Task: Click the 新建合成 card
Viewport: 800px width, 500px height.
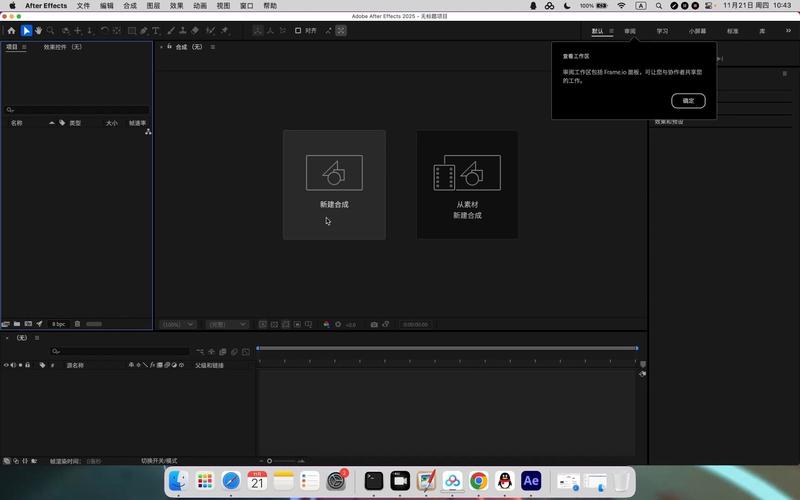Action: tap(334, 184)
